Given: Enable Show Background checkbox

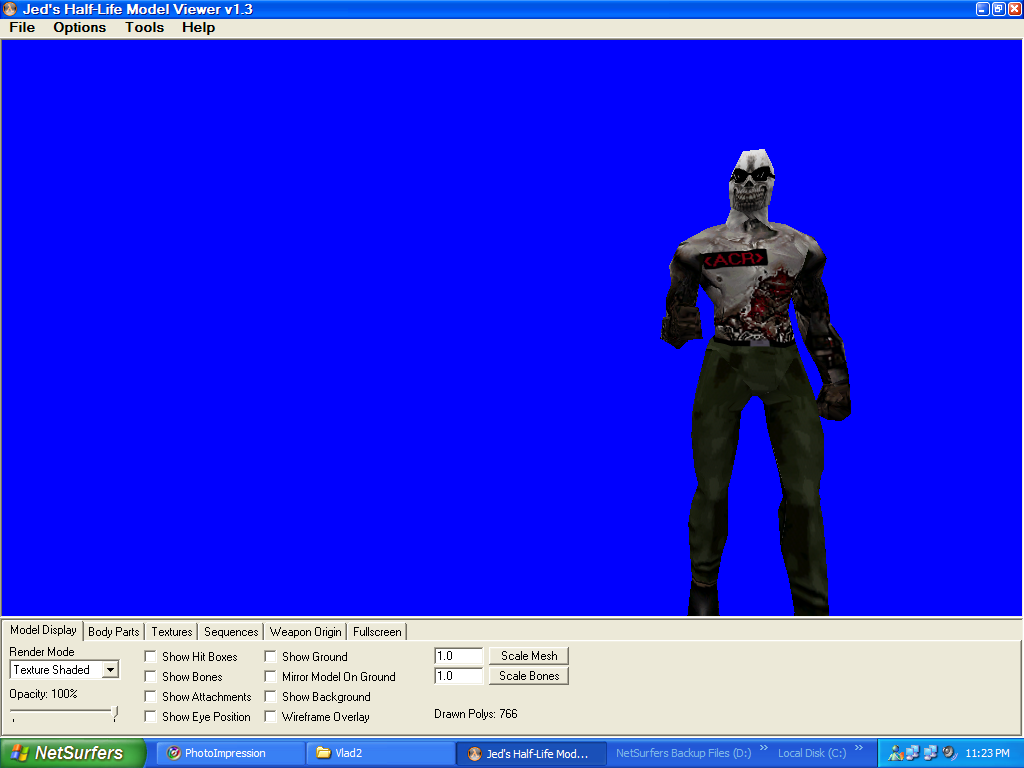Looking at the screenshot, I should click(x=270, y=697).
